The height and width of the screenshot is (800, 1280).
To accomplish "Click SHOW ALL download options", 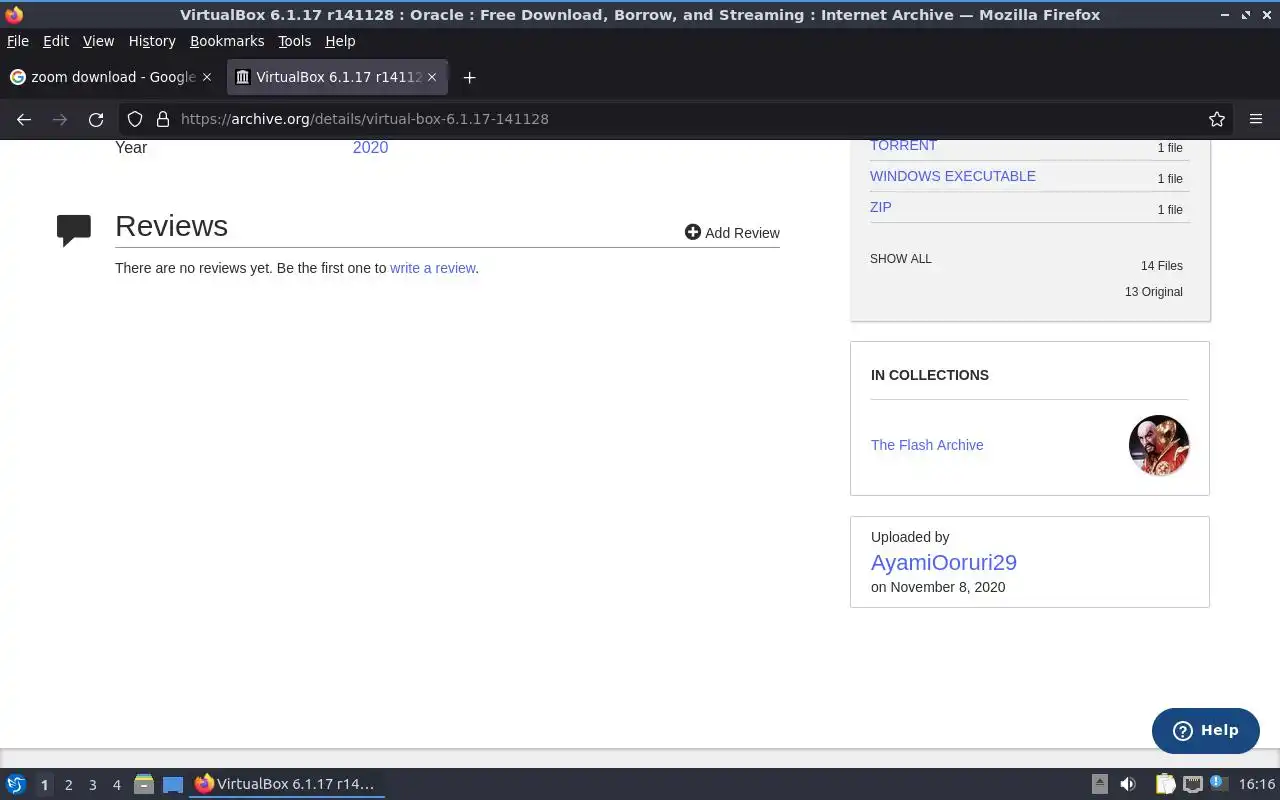I will click(901, 259).
